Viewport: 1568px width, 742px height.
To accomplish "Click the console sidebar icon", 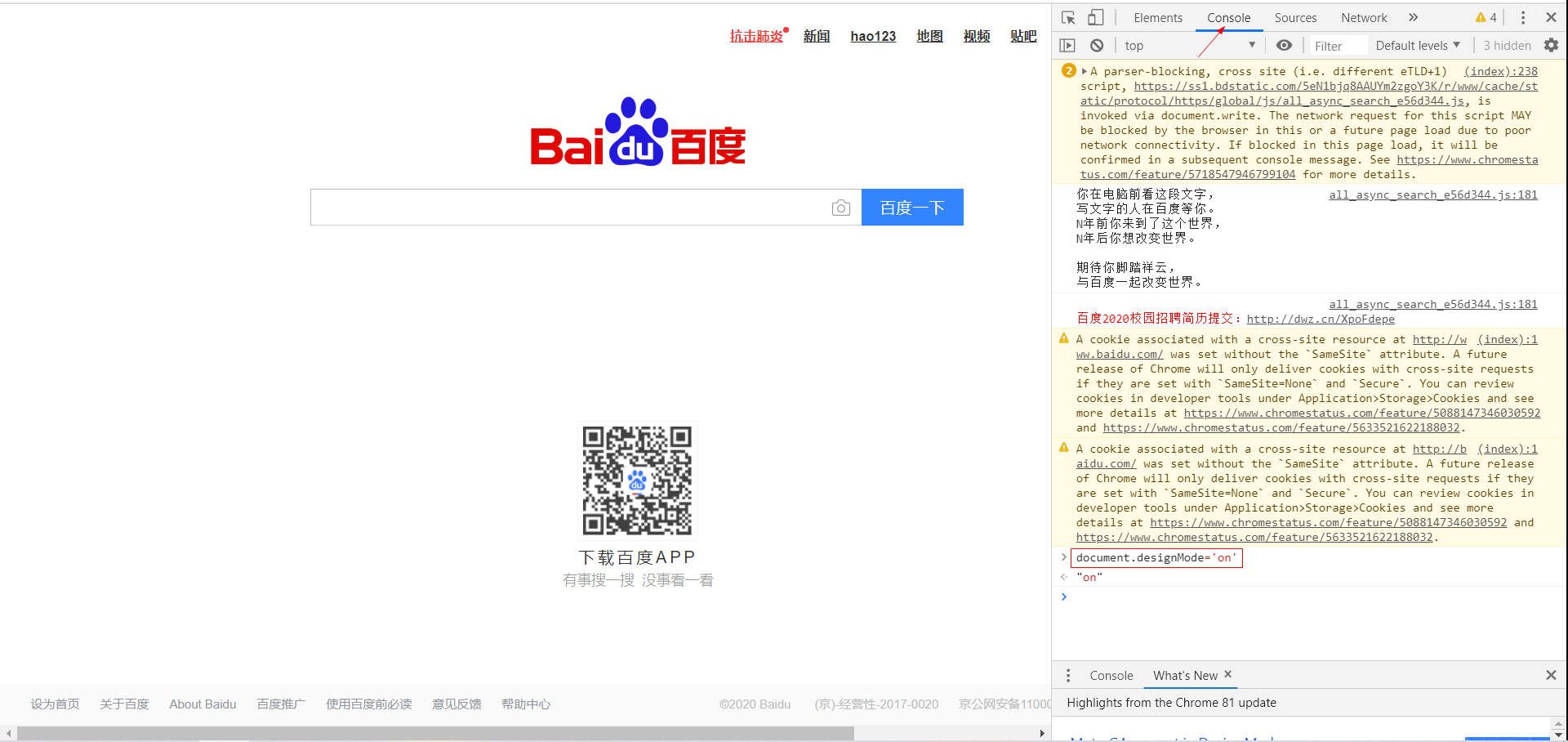I will [x=1067, y=45].
